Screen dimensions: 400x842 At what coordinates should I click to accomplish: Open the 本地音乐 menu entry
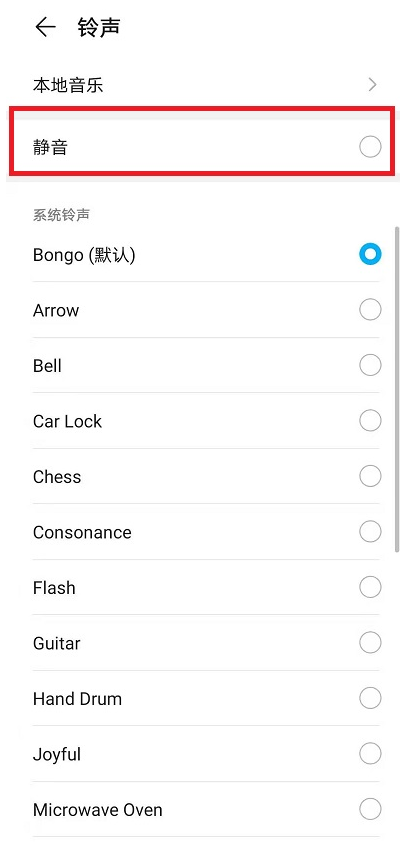(200, 85)
